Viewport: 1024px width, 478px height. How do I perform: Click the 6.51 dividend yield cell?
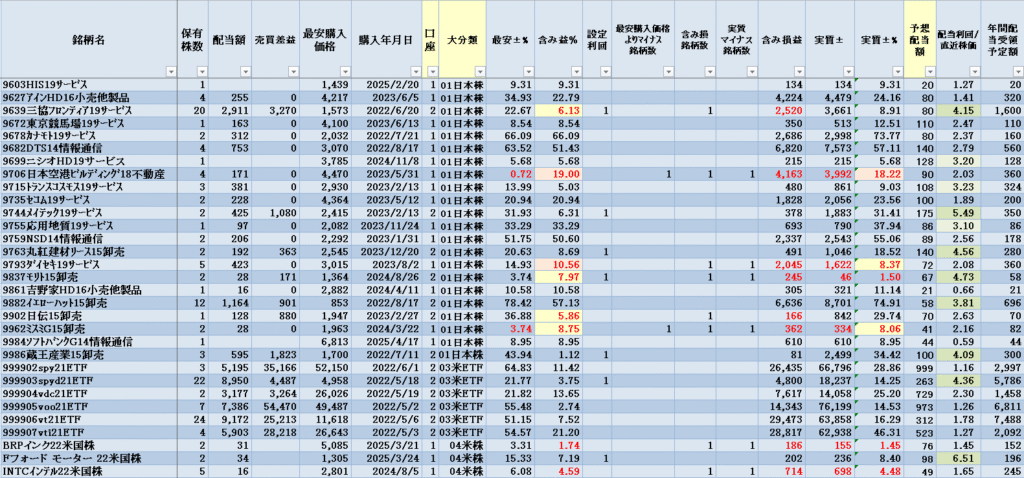pyautogui.click(x=958, y=458)
